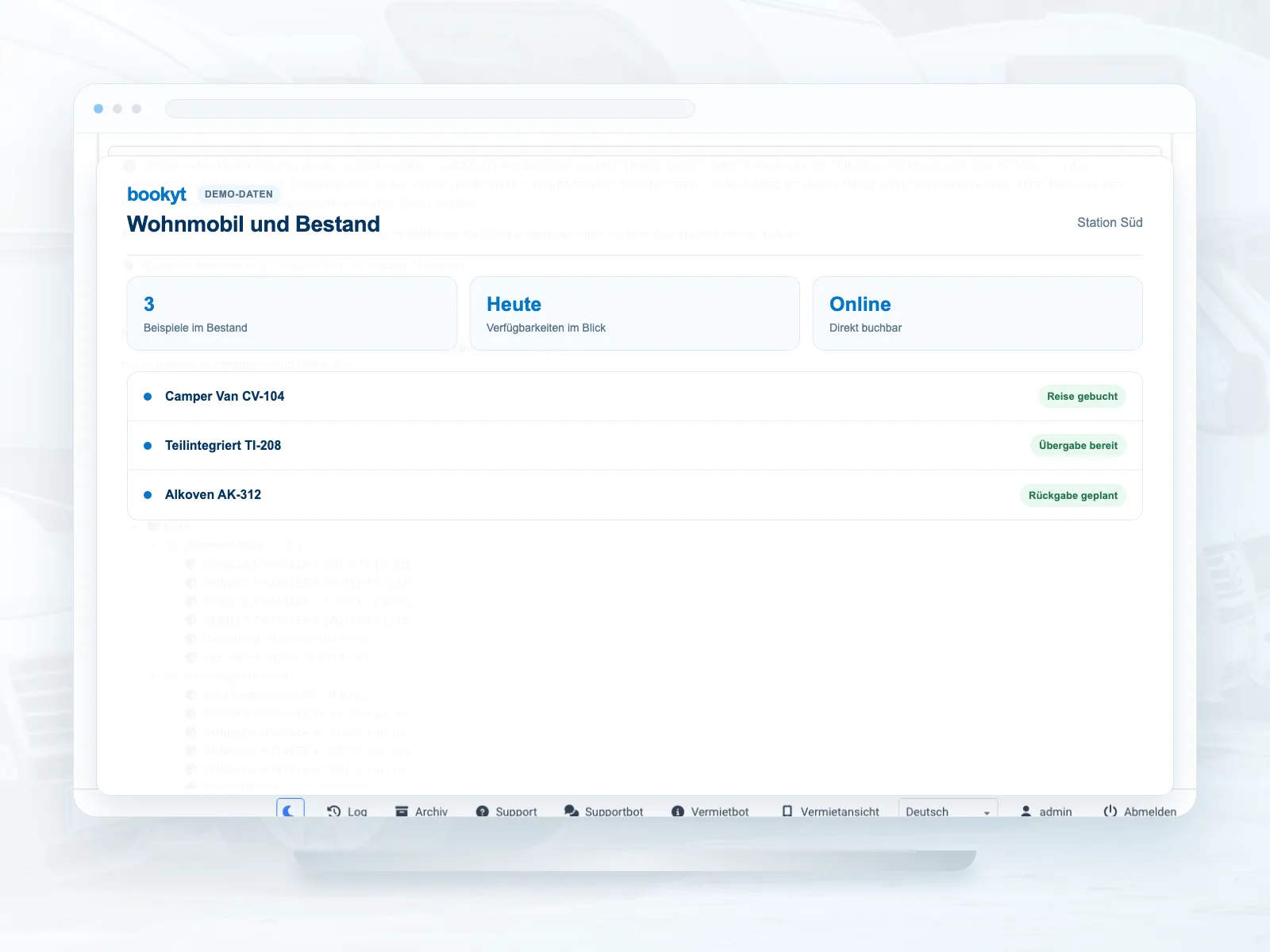Open the admin user profile icon

tap(1026, 811)
